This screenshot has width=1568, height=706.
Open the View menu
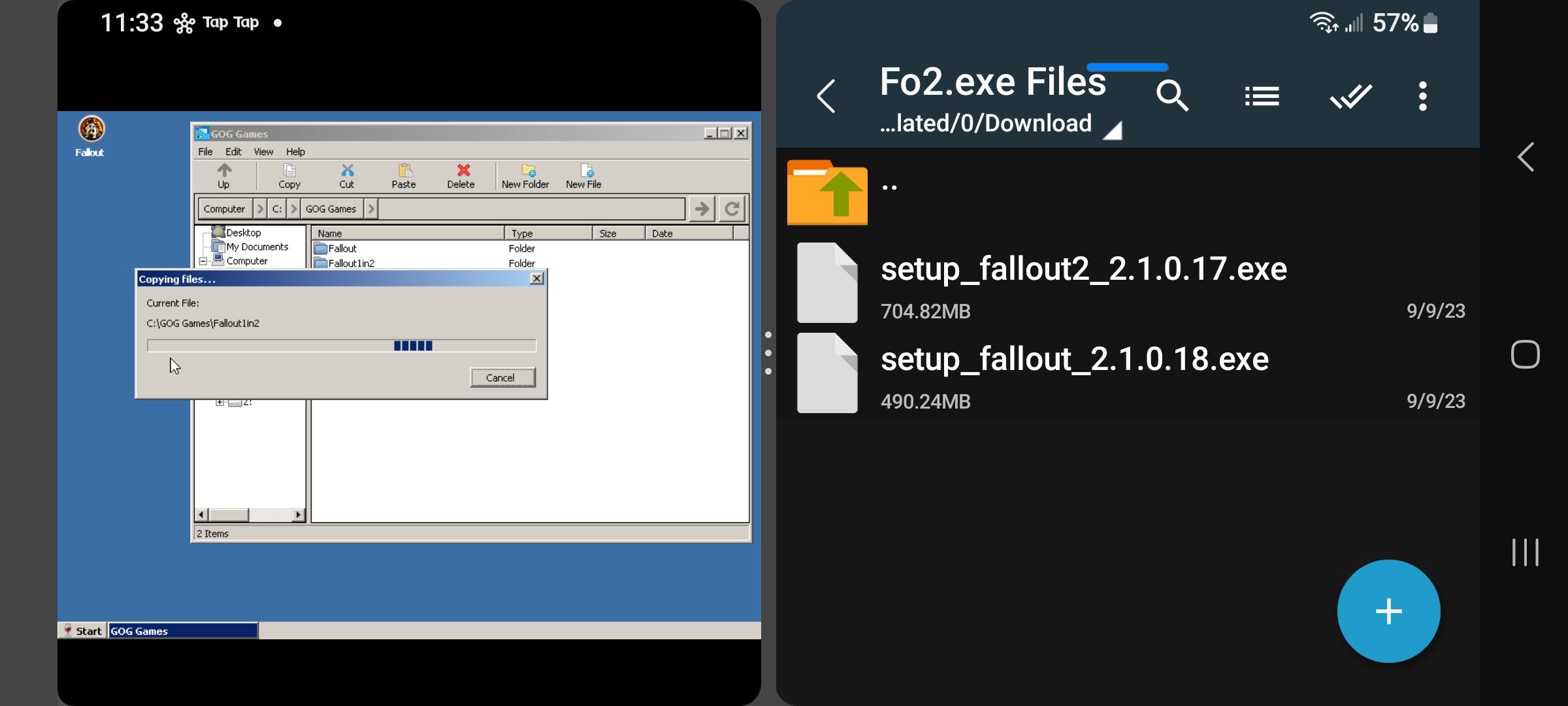click(x=263, y=152)
